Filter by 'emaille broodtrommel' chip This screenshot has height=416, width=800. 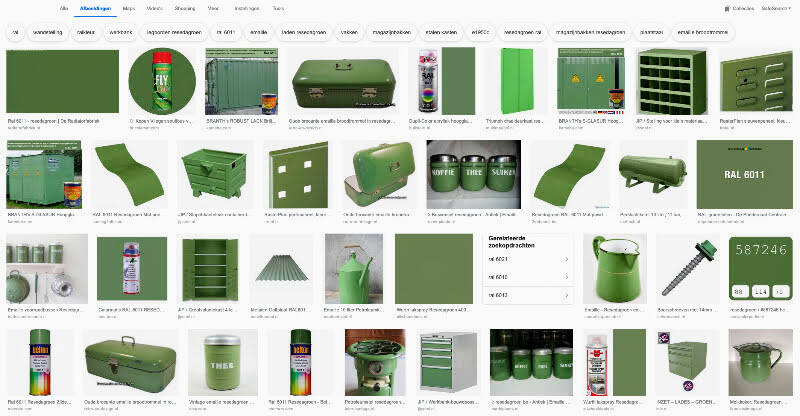pos(702,32)
